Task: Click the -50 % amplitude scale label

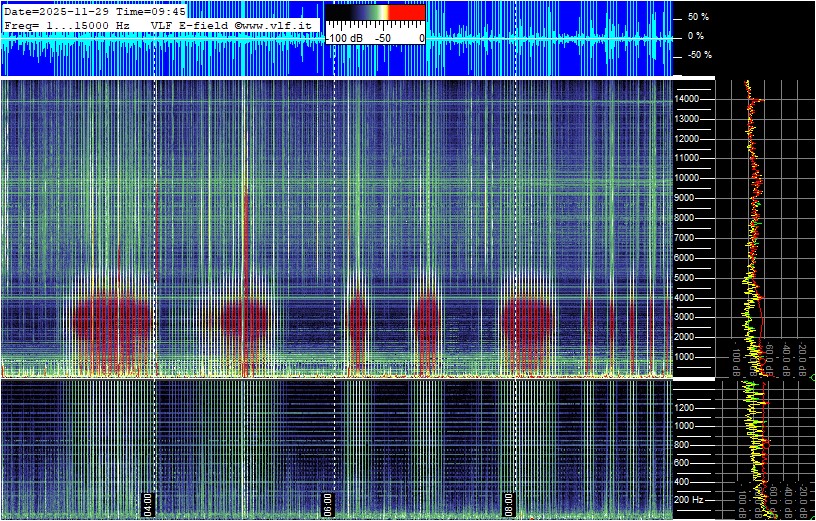Action: [699, 55]
